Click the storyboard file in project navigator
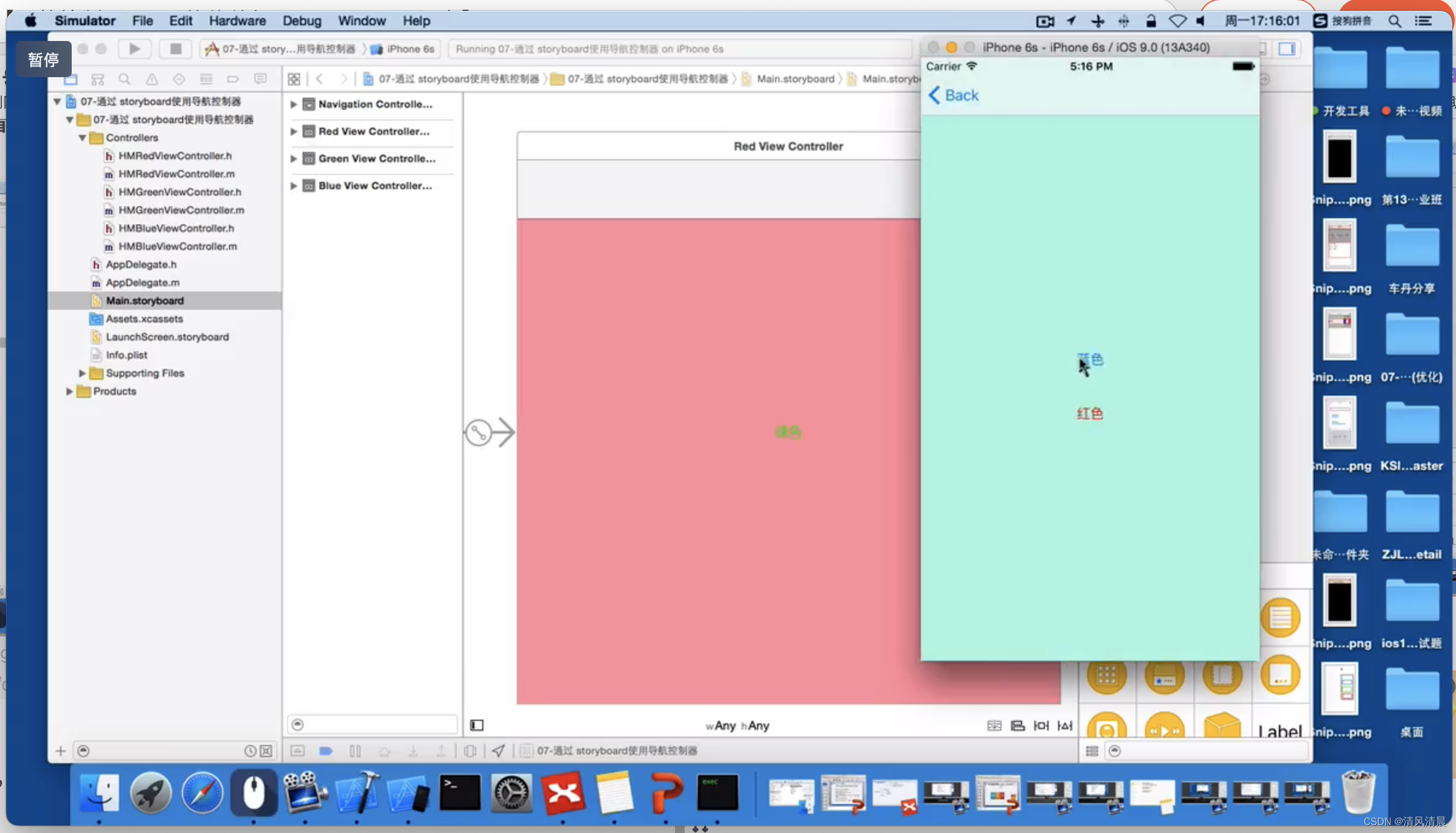The width and height of the screenshot is (1456, 833). 145,300
